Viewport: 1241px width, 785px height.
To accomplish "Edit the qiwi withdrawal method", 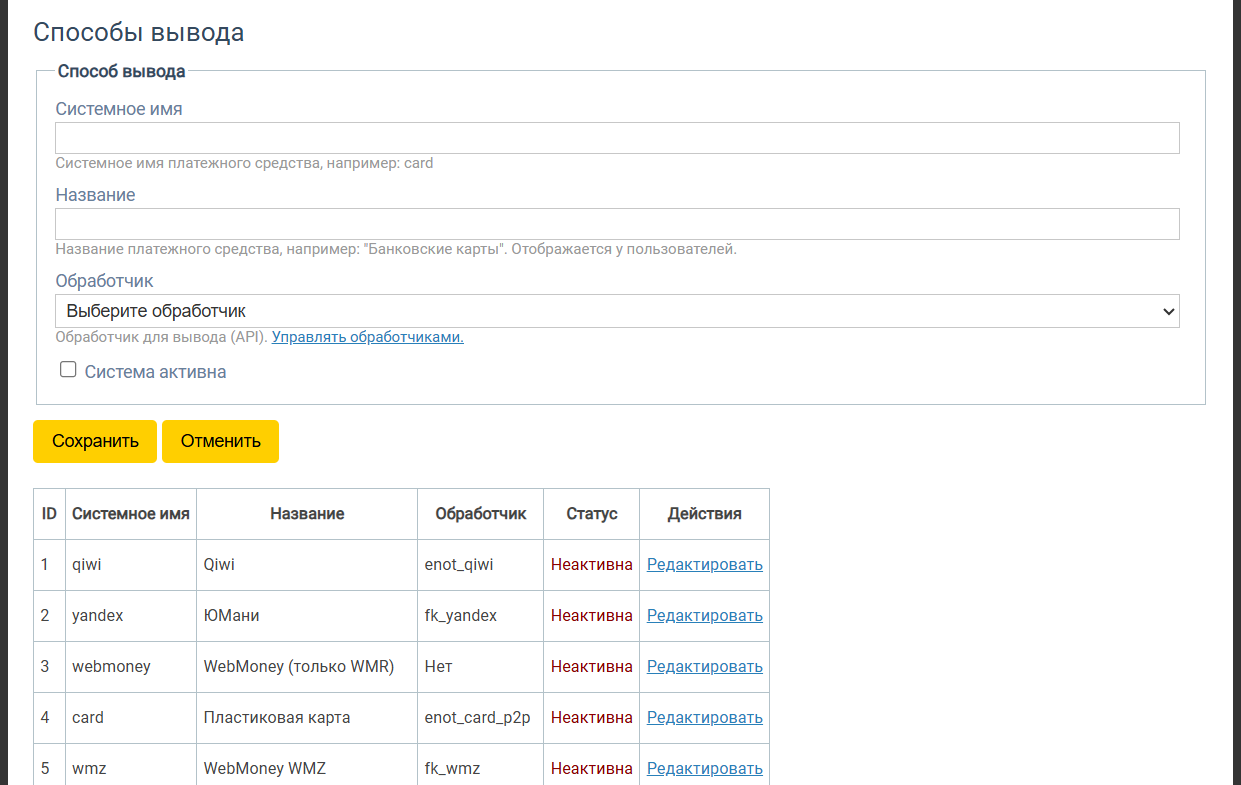I will 704,564.
